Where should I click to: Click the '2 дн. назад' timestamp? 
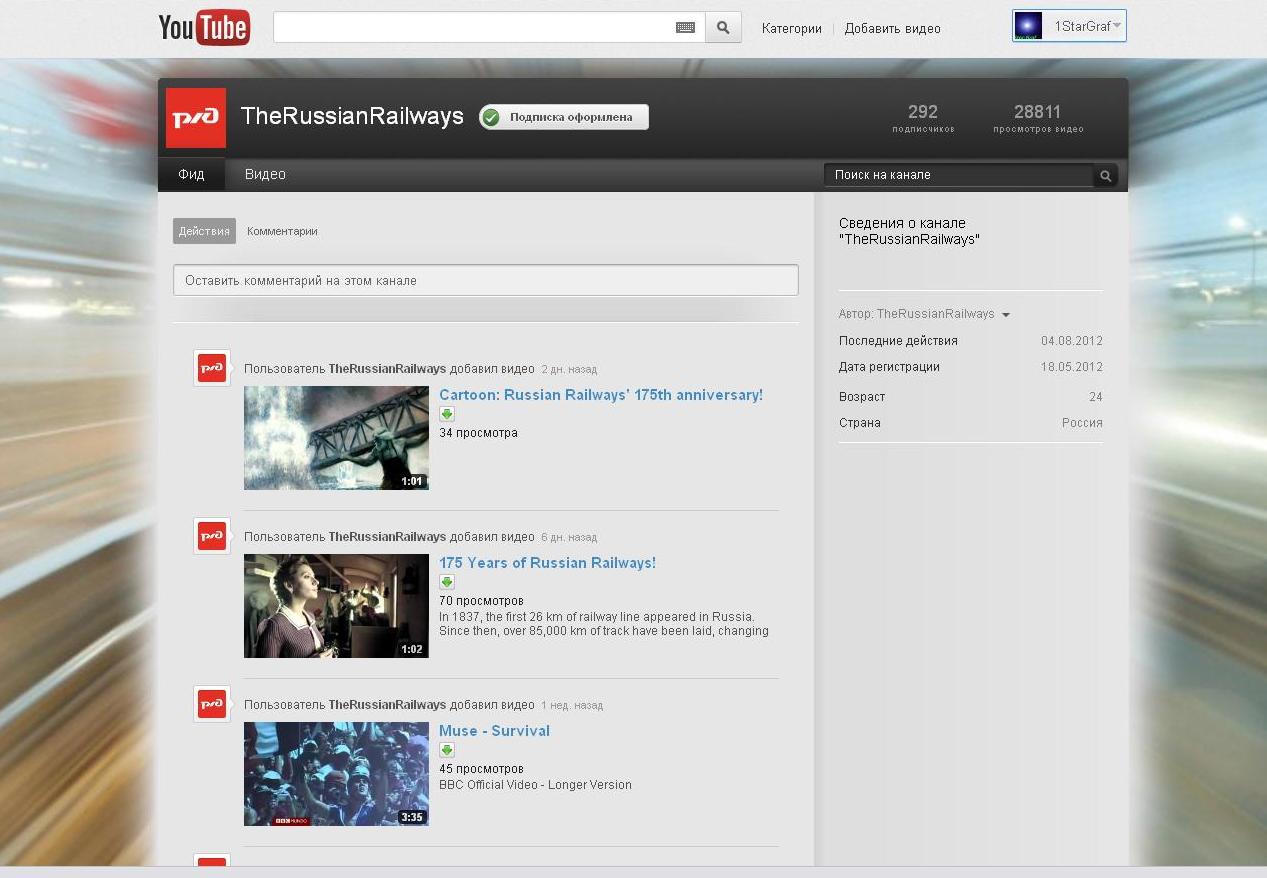click(x=569, y=369)
